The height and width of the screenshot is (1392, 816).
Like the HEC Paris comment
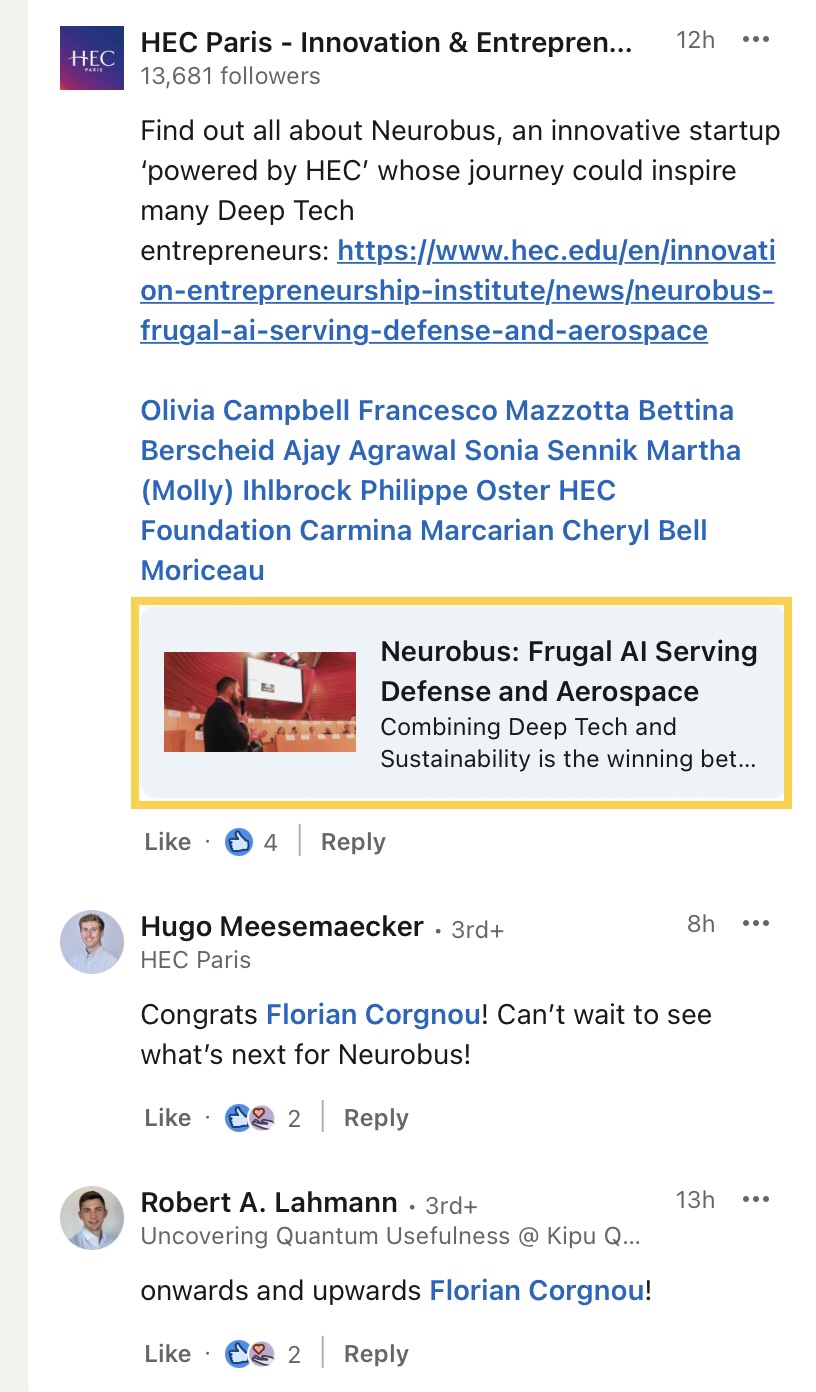tap(167, 842)
